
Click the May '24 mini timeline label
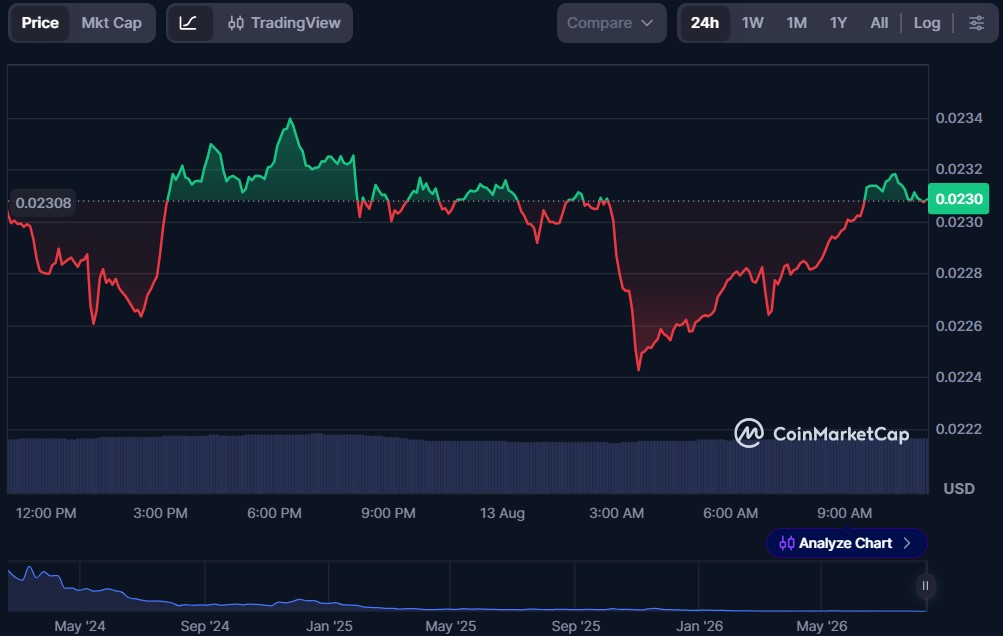tap(80, 626)
